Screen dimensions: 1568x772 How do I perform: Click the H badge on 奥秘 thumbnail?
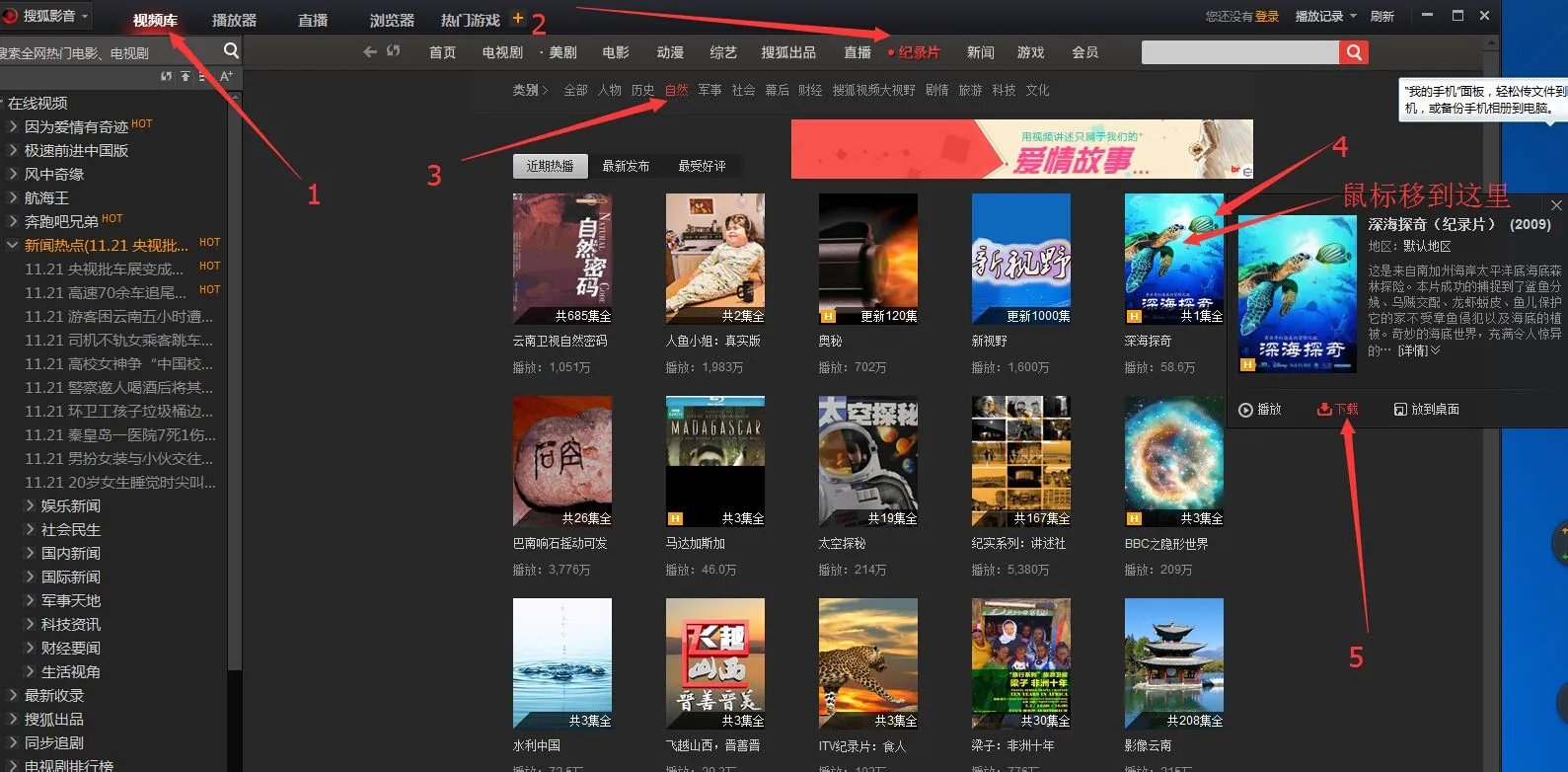point(828,317)
